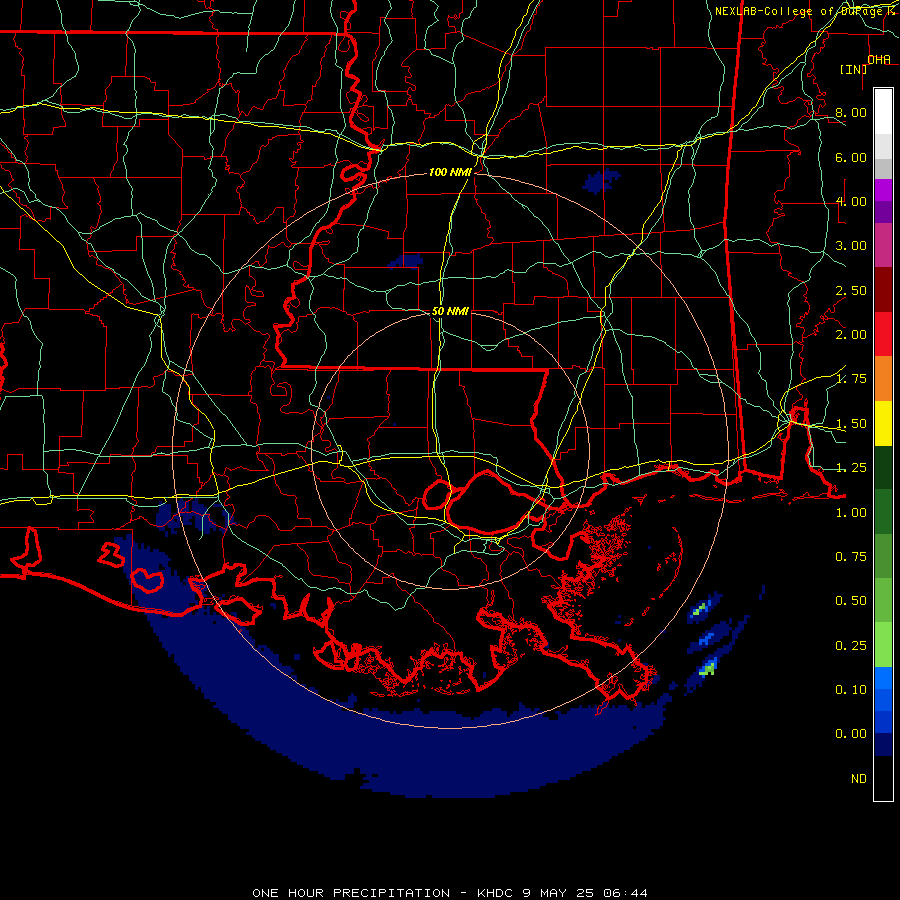Click the 0.25 legend value
Viewport: 900px width, 900px height.
pyautogui.click(x=851, y=646)
